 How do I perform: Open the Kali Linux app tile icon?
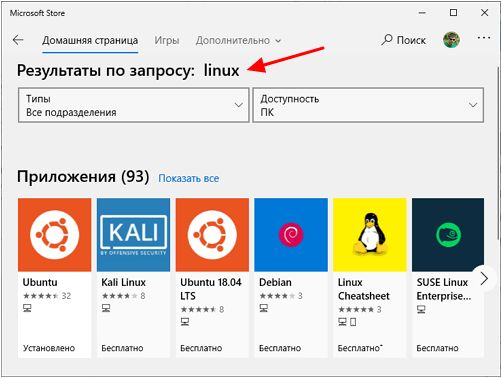pos(133,235)
